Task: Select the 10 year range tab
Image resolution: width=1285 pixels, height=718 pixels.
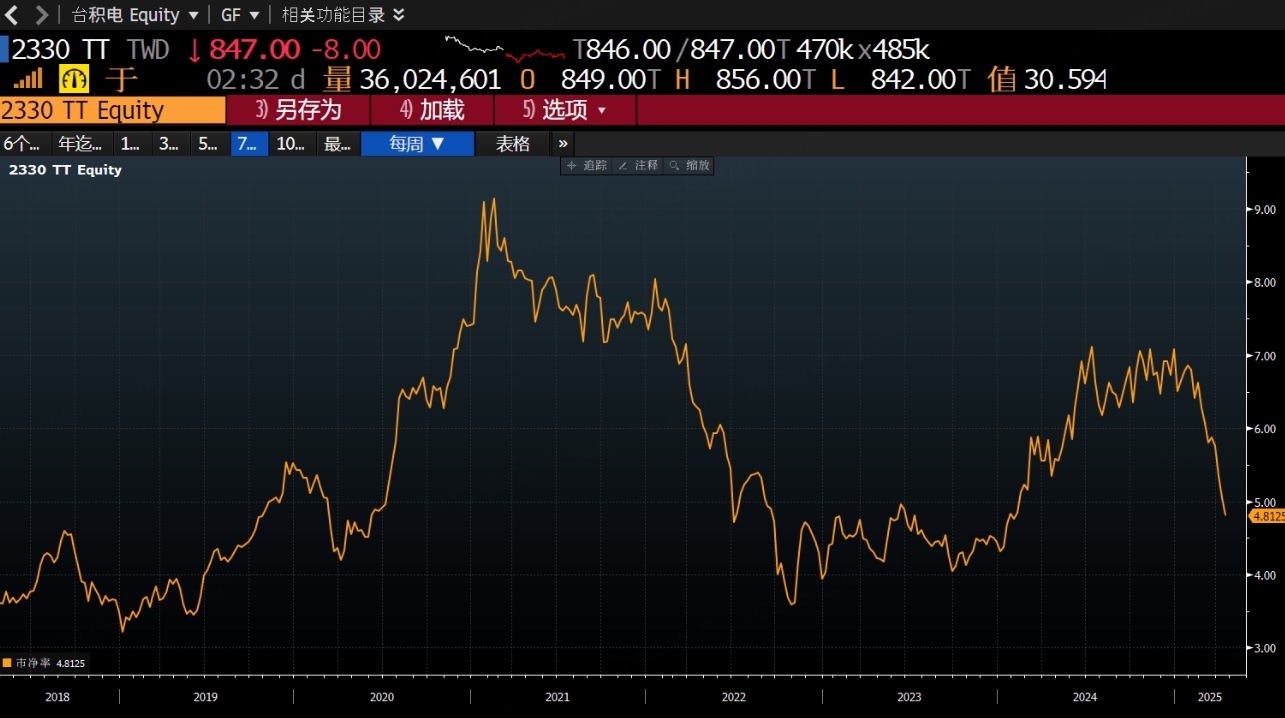Action: tap(291, 144)
